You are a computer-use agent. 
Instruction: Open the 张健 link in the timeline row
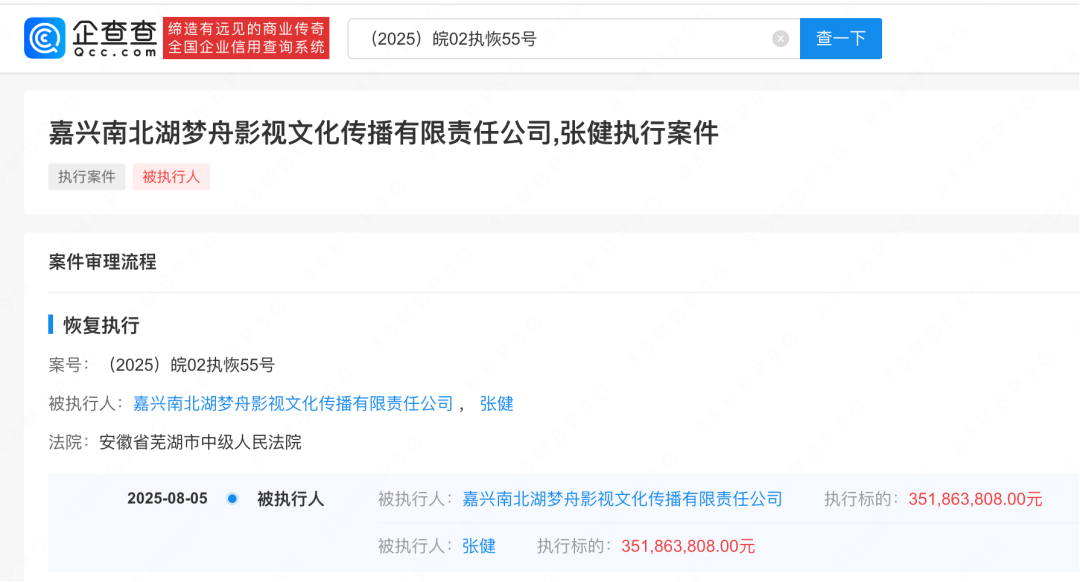click(479, 546)
